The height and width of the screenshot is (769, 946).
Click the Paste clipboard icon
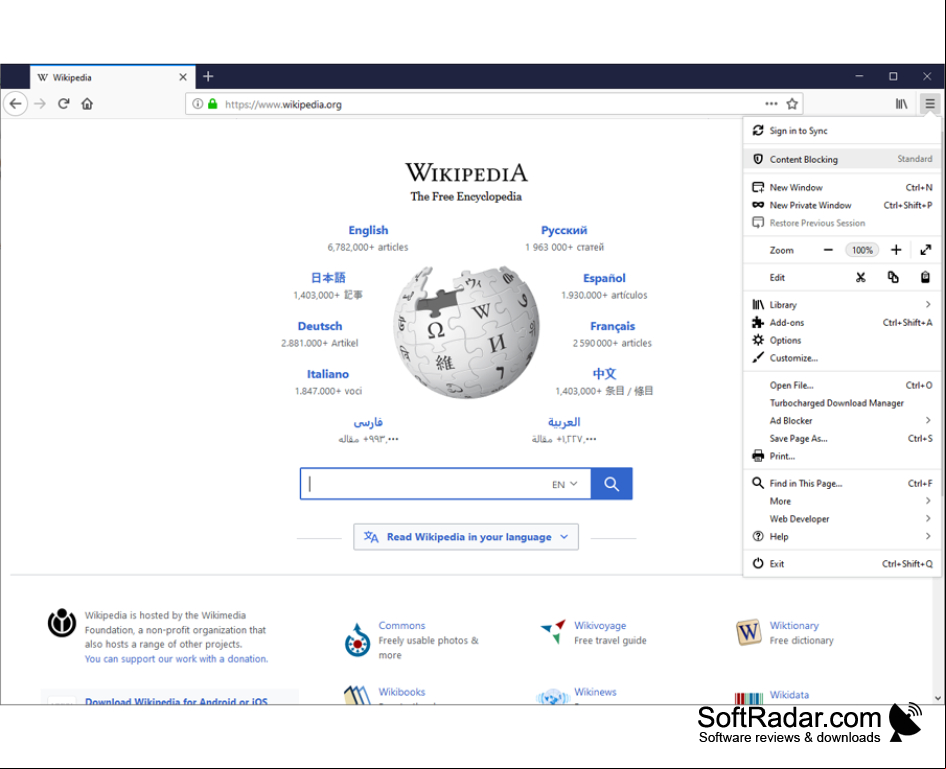[925, 277]
